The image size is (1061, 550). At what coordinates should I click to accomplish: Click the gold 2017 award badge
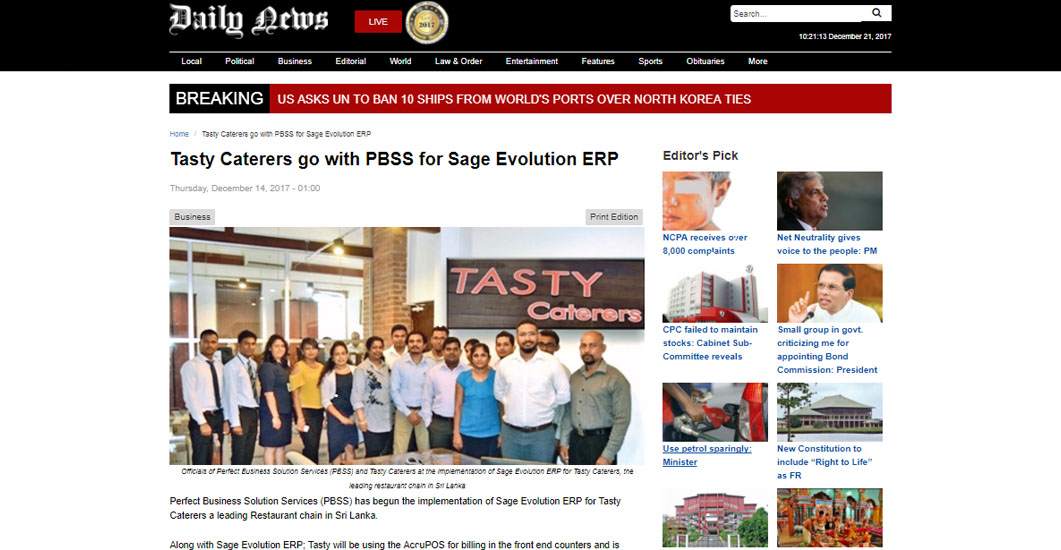426,22
